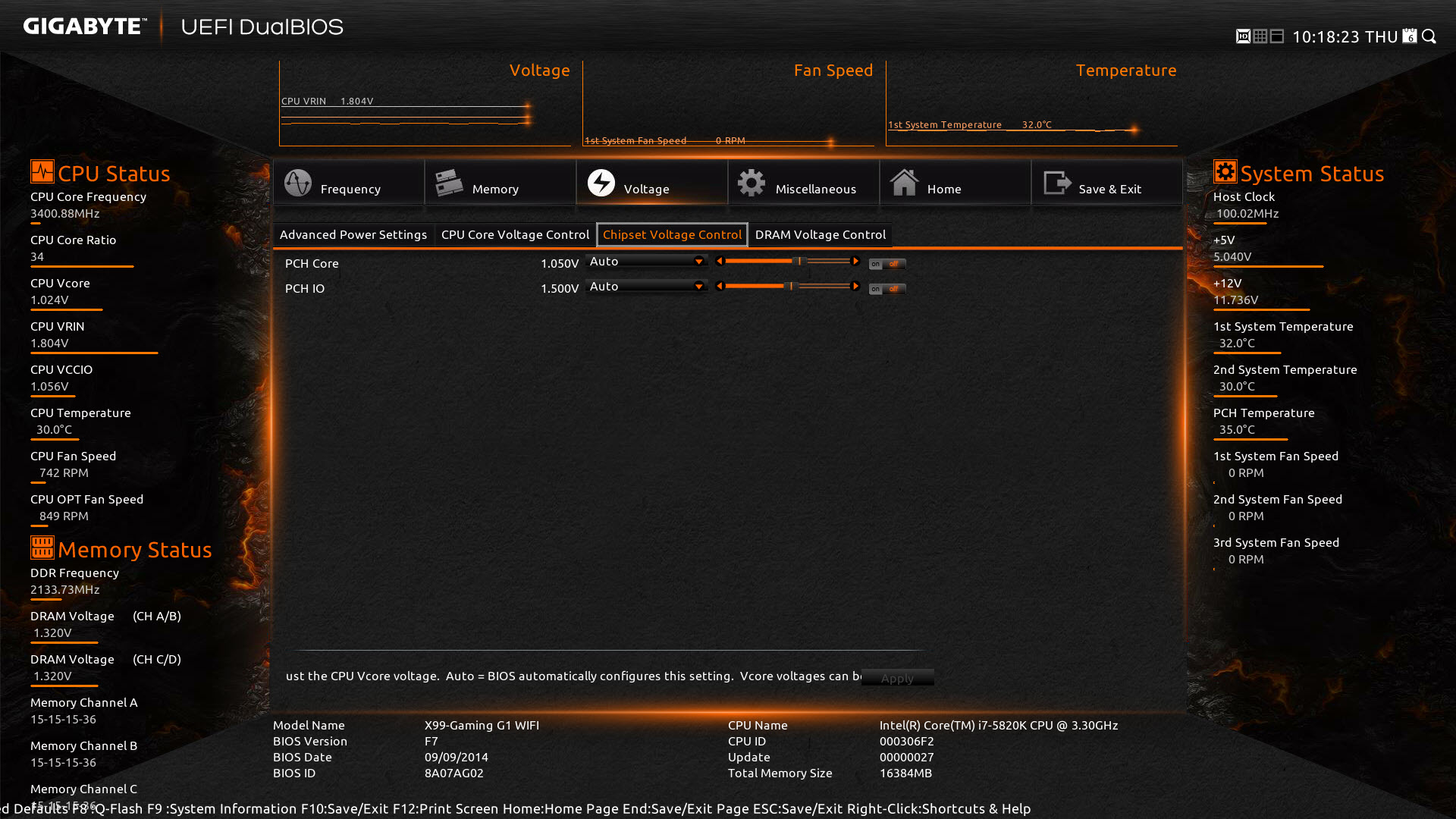Select the PCH Core setting label
This screenshot has height=819, width=1456.
coord(312,263)
